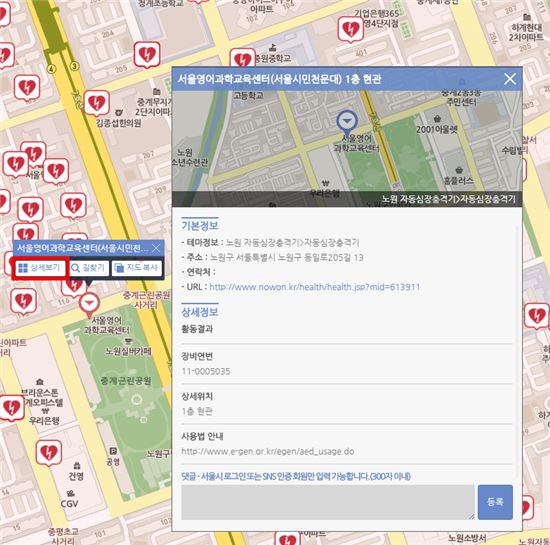Click the detail panel vertical scrollbar
This screenshot has height=545, width=550.
point(517,351)
